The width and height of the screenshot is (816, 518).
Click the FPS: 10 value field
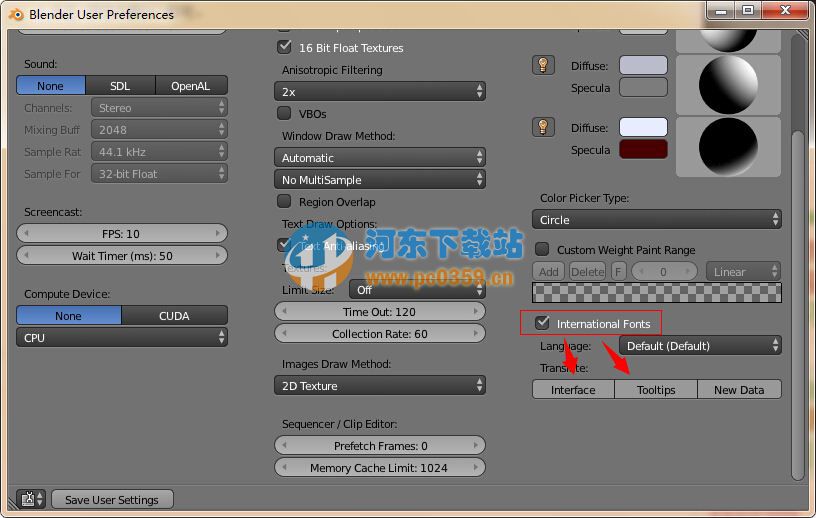click(x=122, y=233)
